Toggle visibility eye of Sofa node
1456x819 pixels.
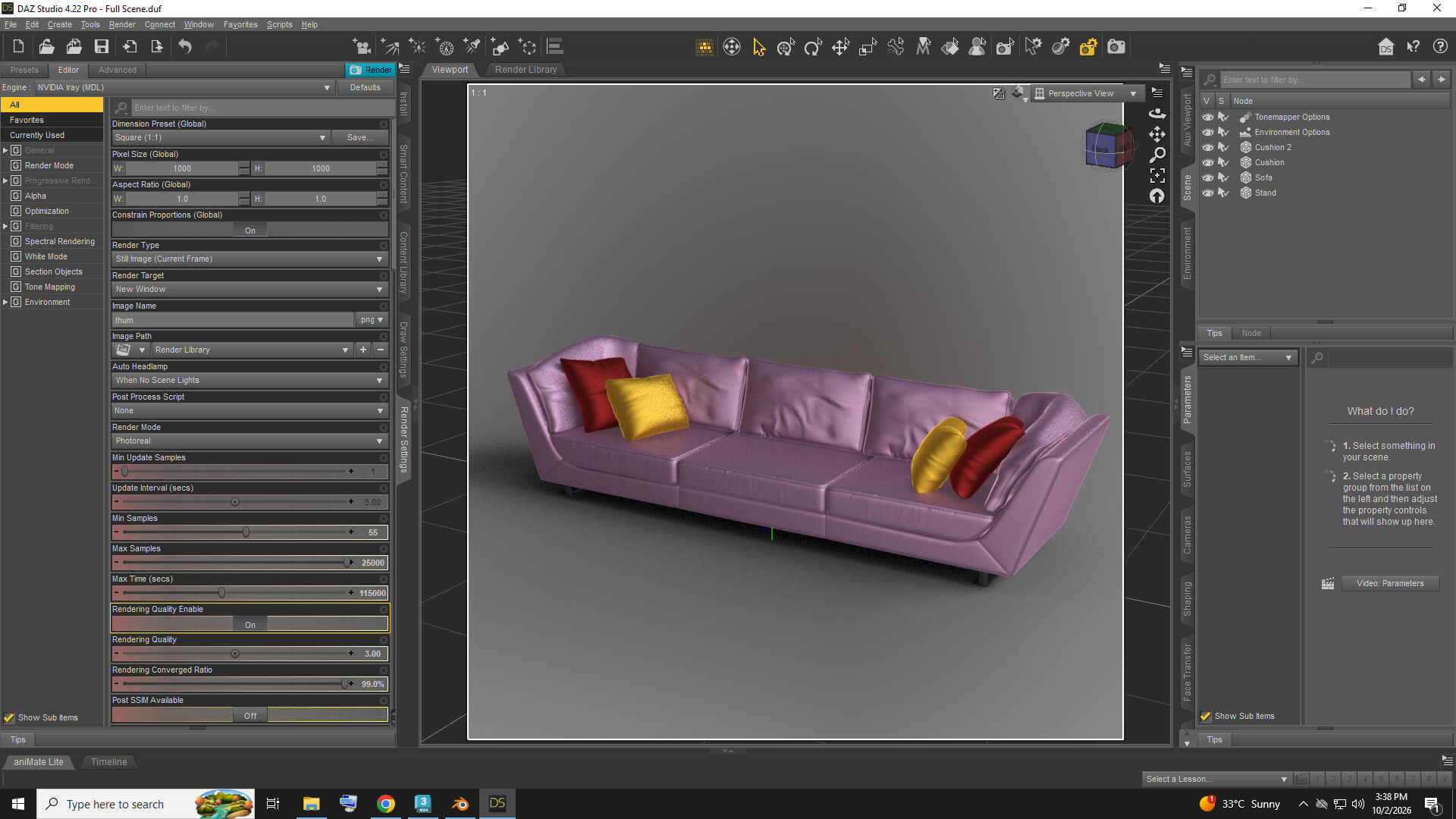[1207, 177]
